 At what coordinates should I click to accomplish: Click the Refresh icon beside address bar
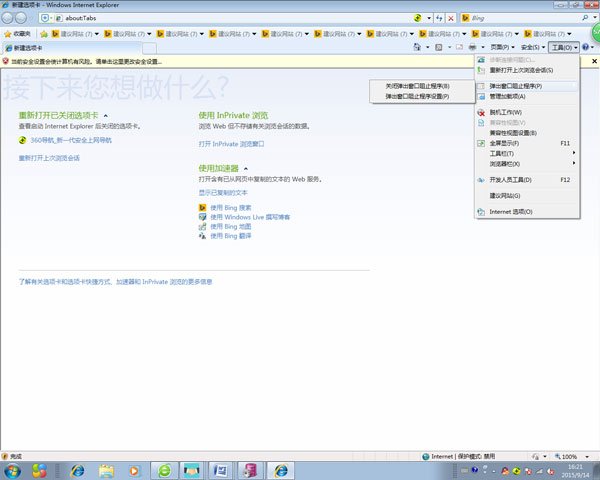(x=441, y=18)
